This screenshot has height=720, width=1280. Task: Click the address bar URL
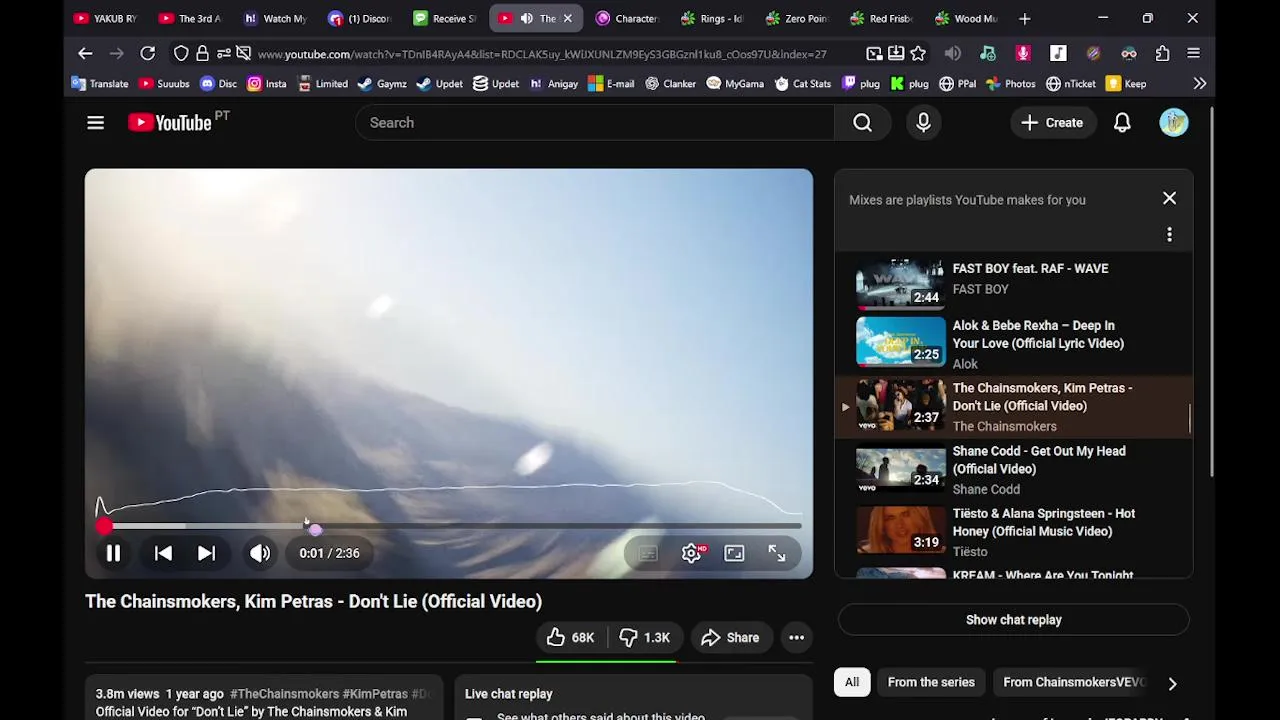pyautogui.click(x=542, y=54)
